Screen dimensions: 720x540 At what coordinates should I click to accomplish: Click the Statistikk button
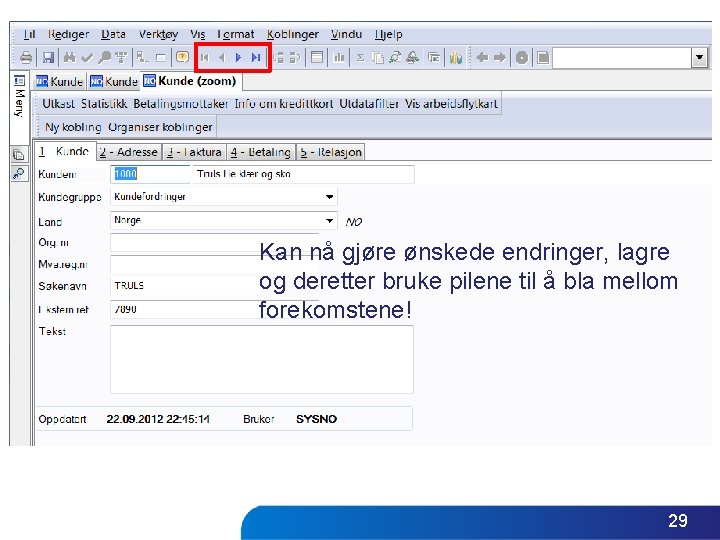[104, 104]
